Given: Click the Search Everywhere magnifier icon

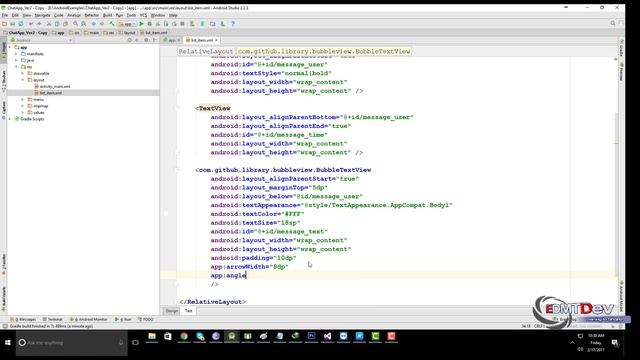Looking at the screenshot, I should [613, 23].
